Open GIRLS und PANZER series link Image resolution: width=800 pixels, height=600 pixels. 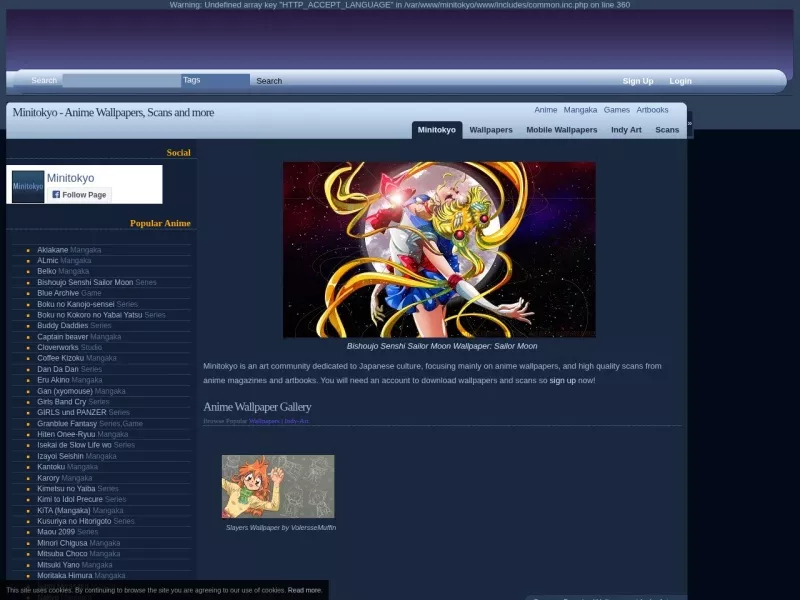coord(72,412)
